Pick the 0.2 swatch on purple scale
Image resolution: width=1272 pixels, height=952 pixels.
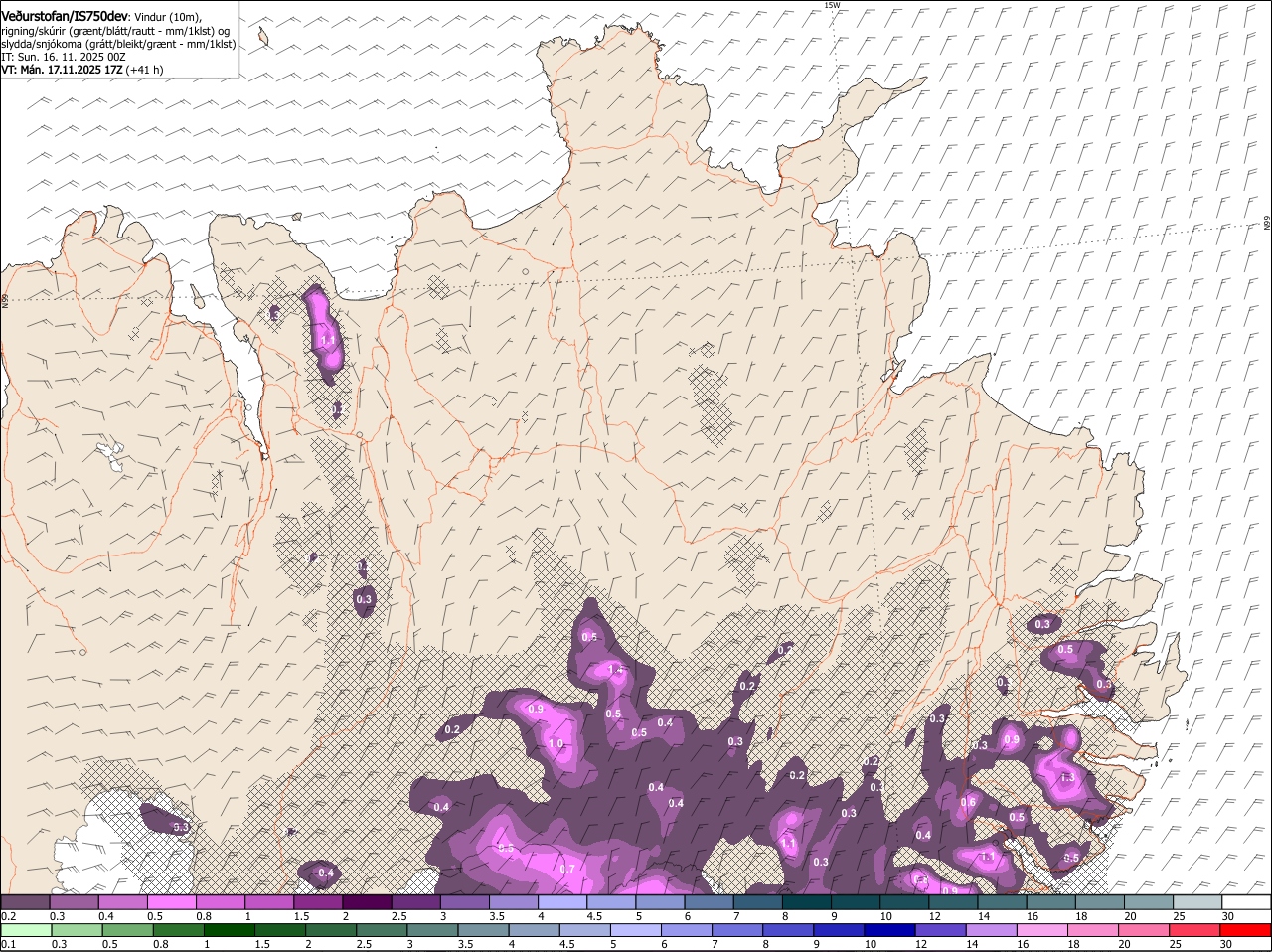[25, 901]
